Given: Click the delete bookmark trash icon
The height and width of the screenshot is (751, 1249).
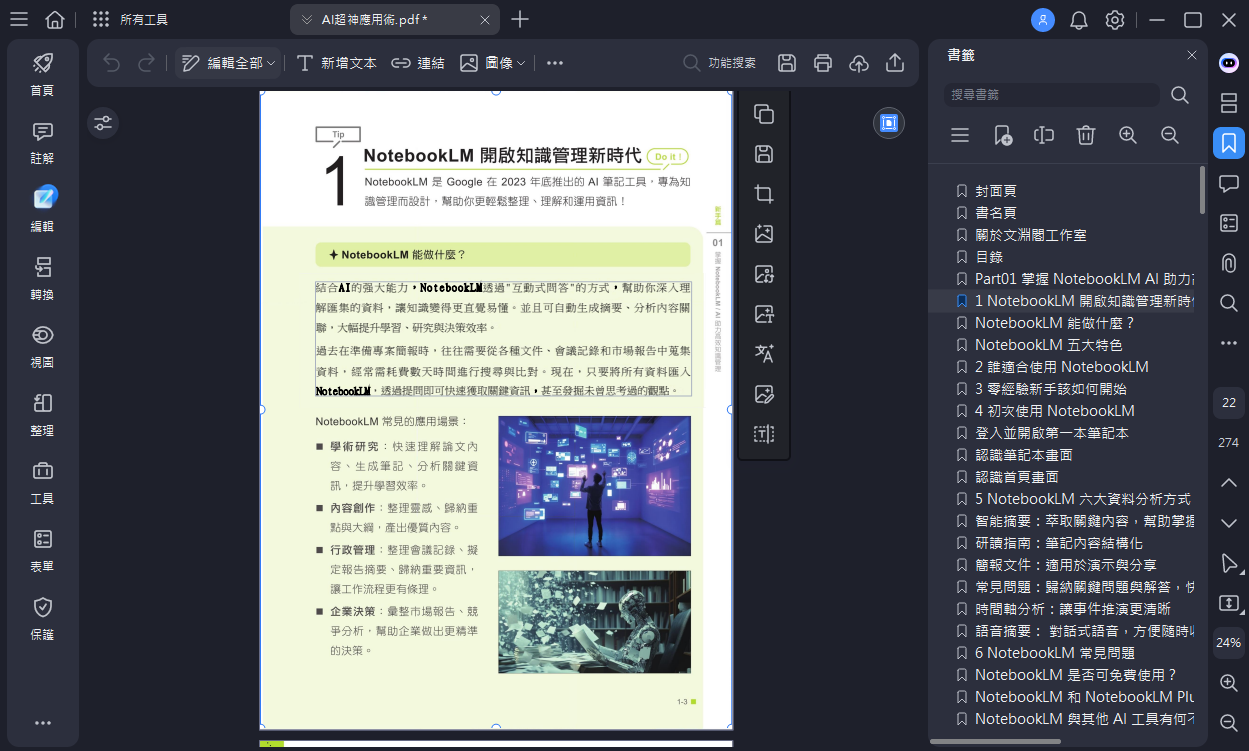Looking at the screenshot, I should 1086,135.
